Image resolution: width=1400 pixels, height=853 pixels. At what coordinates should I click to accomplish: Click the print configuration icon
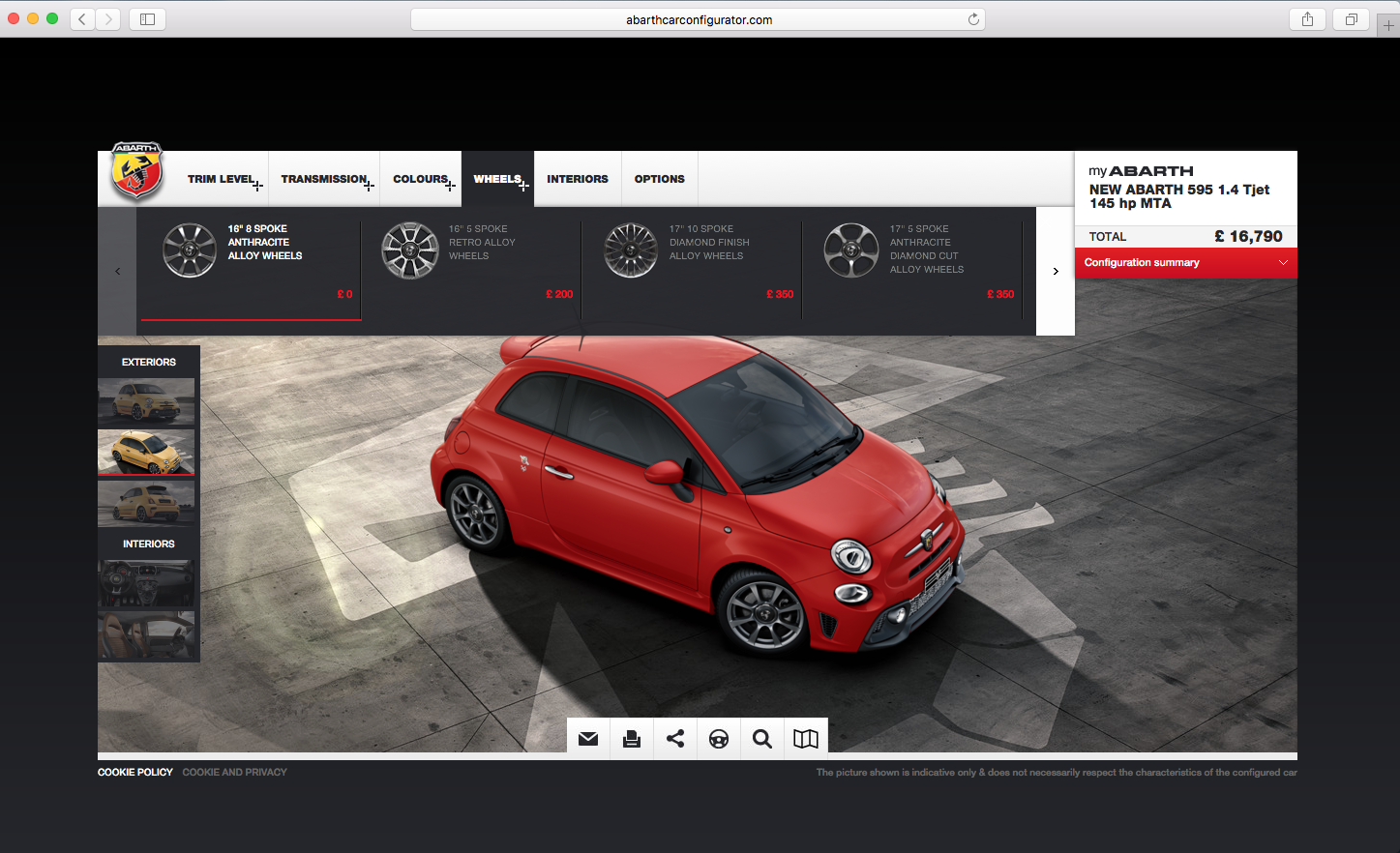[x=632, y=739]
